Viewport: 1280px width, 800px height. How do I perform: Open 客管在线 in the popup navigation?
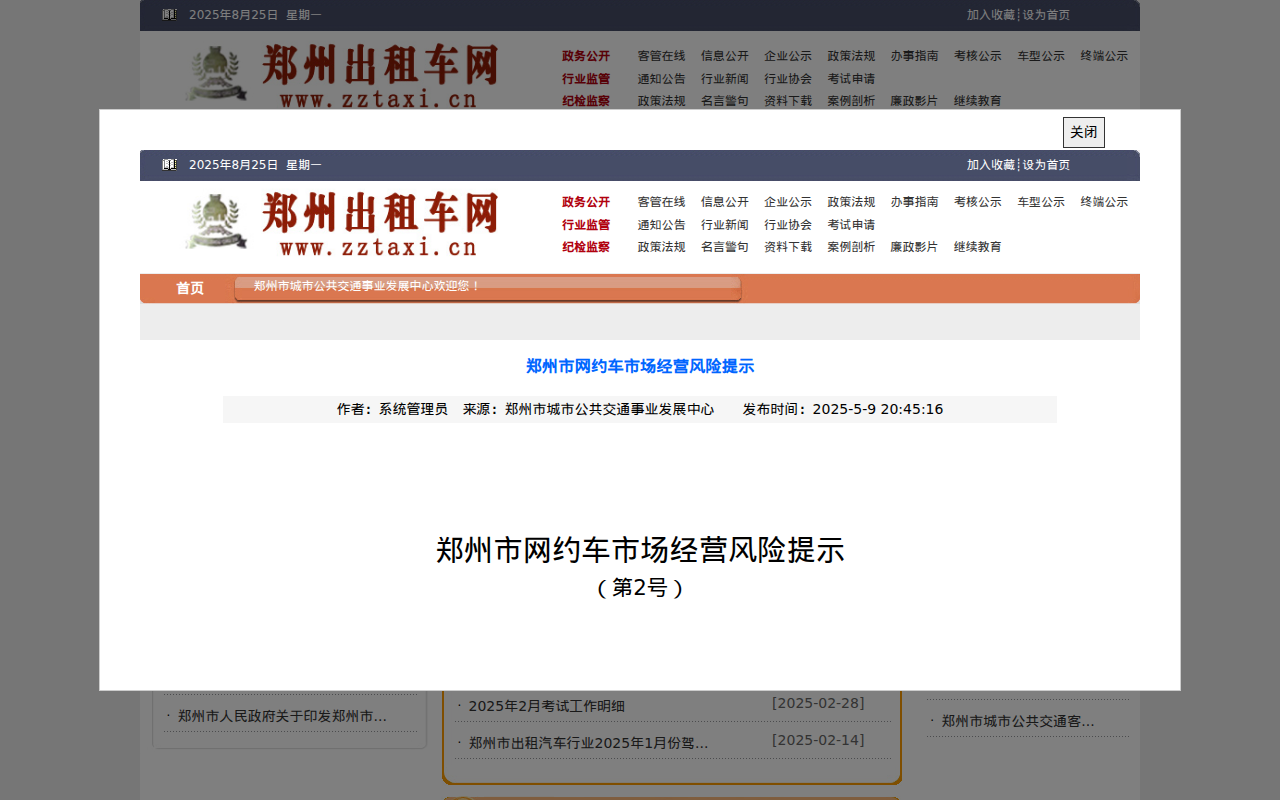click(662, 202)
